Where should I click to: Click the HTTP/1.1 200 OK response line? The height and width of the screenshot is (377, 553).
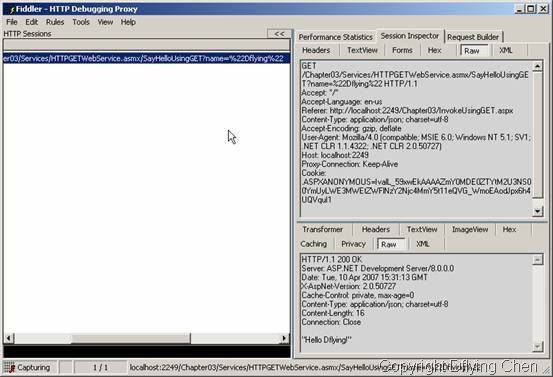tap(332, 259)
